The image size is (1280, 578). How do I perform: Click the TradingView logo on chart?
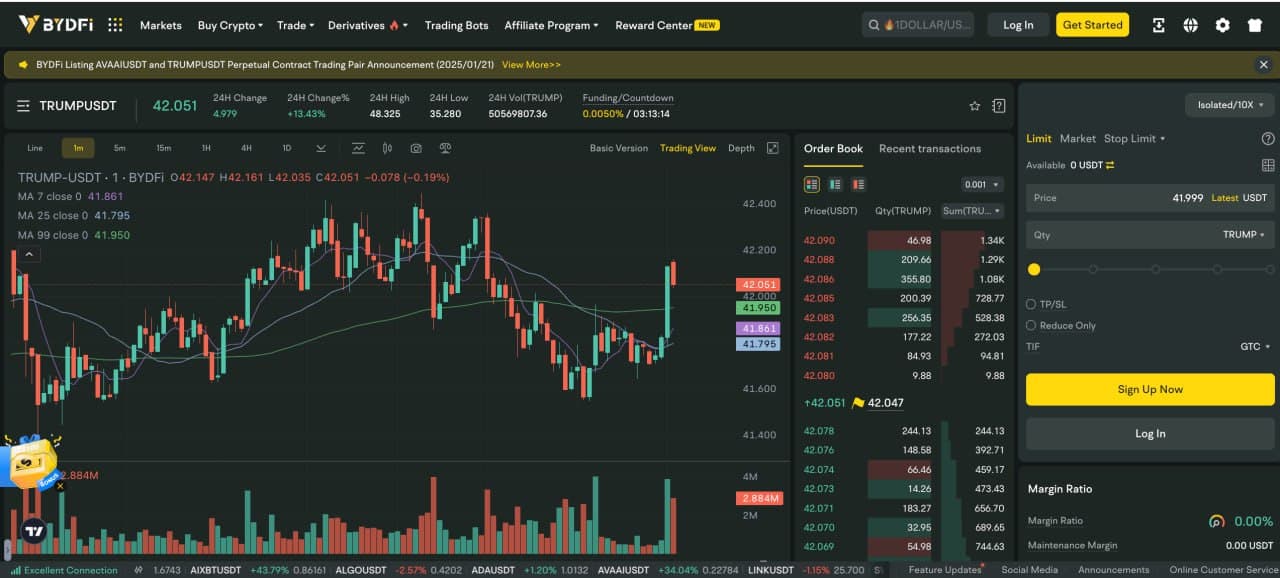[x=35, y=532]
